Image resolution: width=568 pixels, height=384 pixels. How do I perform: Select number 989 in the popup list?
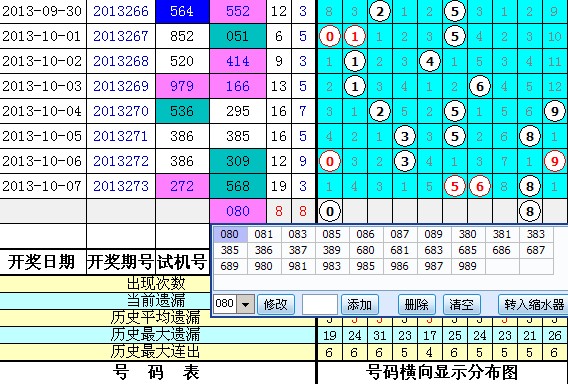click(x=467, y=266)
